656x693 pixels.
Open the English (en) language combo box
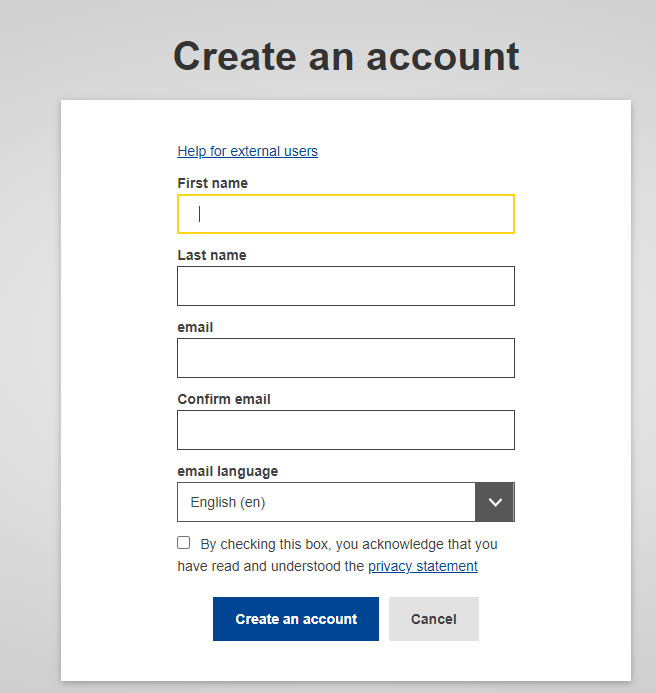326,502
